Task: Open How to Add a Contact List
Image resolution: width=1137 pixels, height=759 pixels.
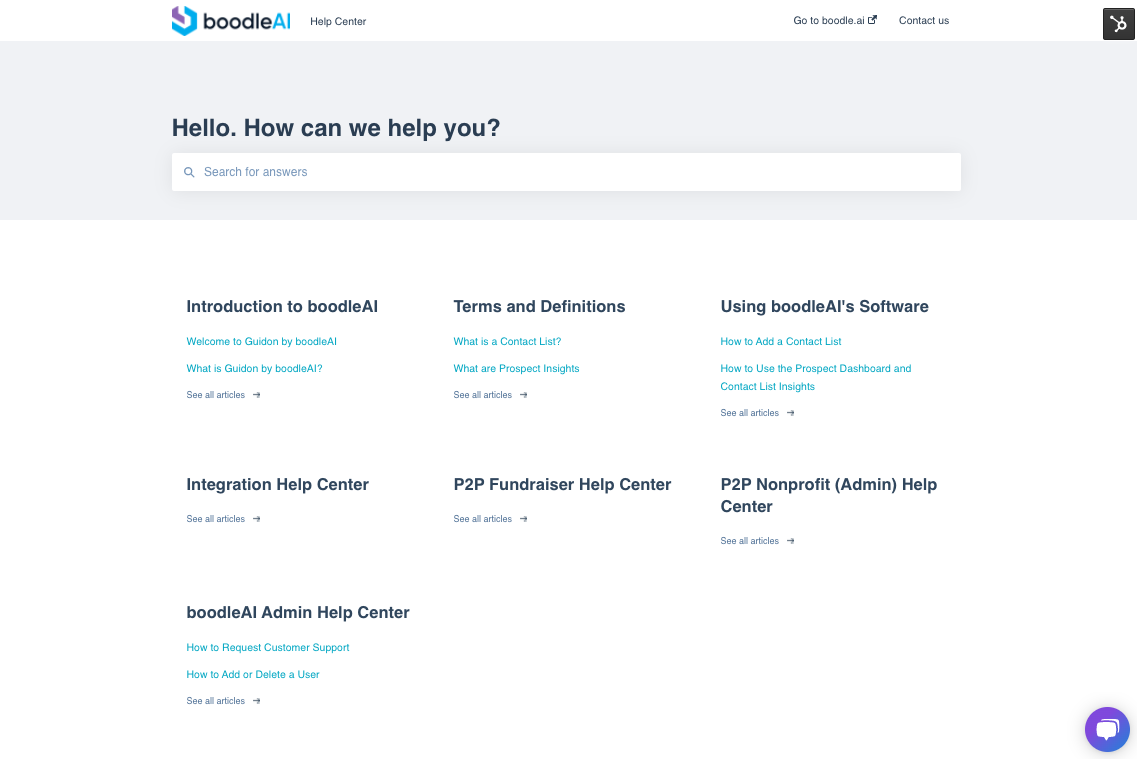Action: [x=781, y=341]
